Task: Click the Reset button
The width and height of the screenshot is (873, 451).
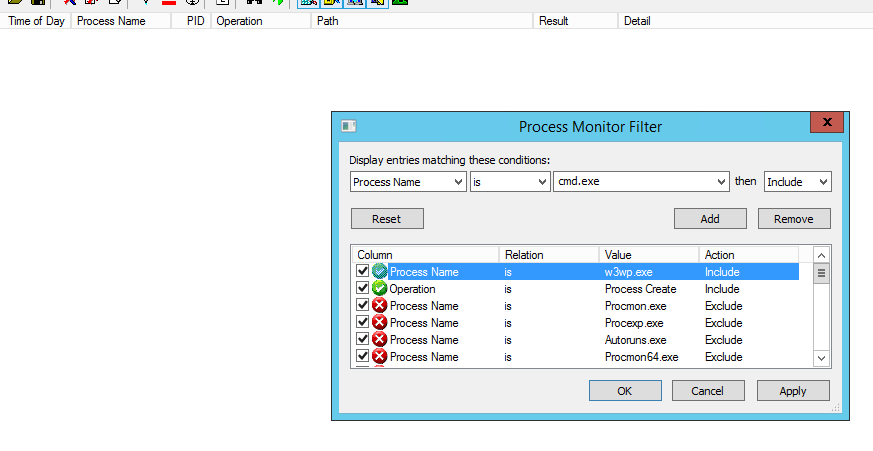Action: tap(387, 219)
